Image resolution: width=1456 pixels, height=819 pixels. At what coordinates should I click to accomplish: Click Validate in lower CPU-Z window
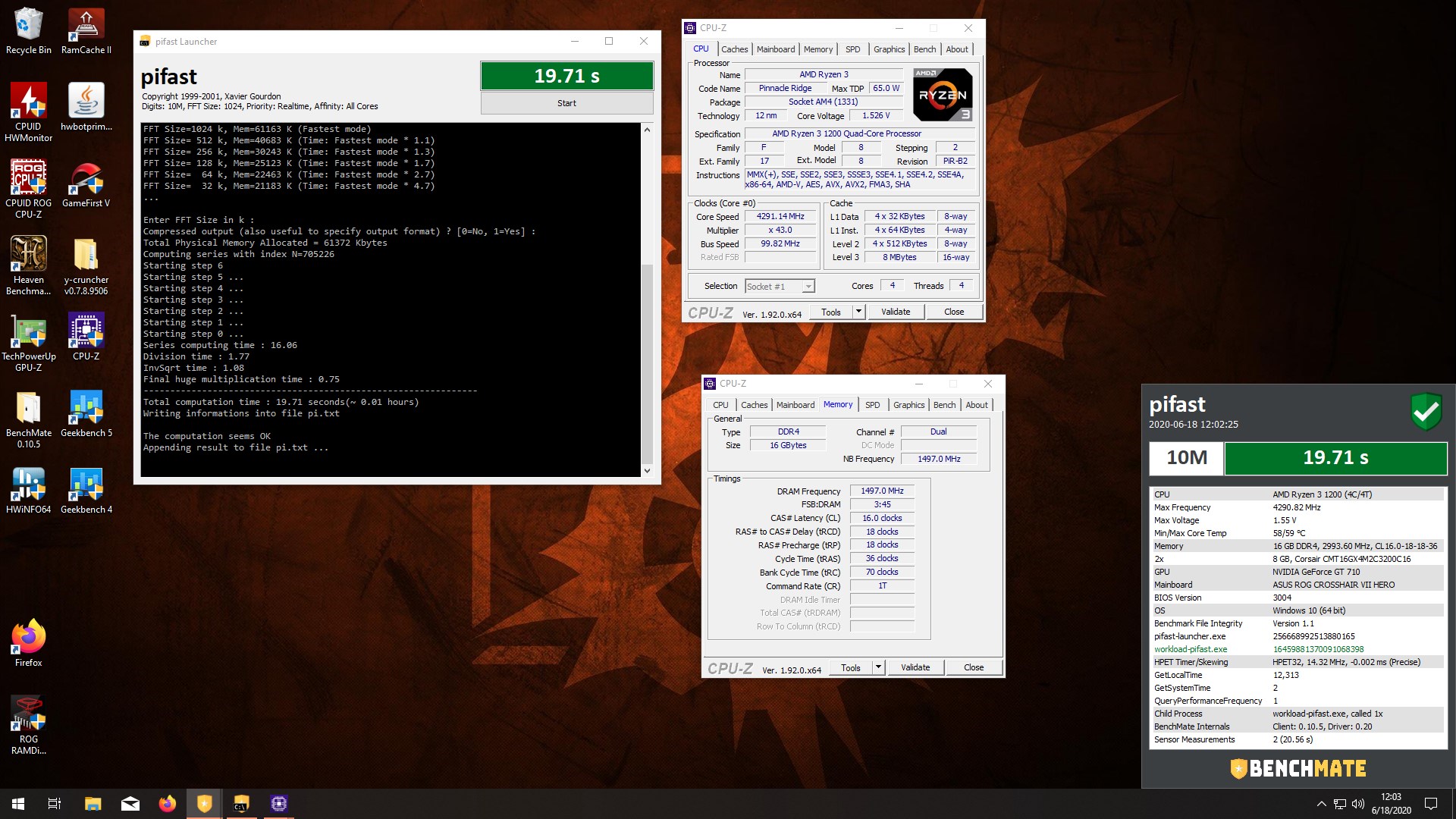(915, 667)
